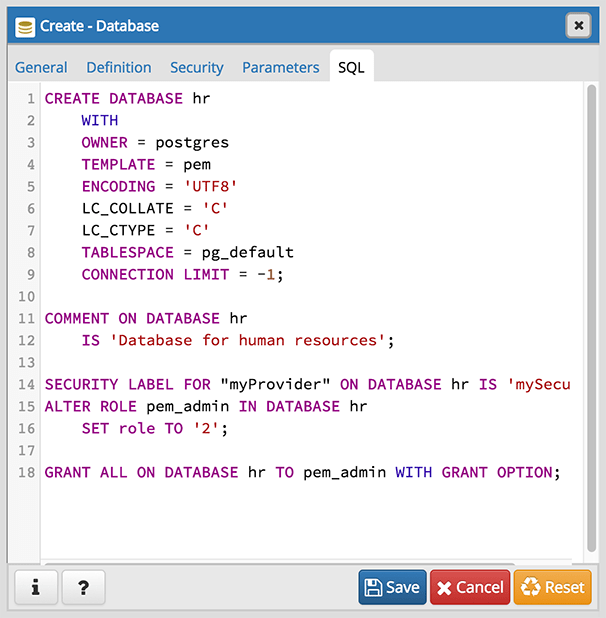Click the 'WITH' keyword on line 2
The image size is (606, 618).
click(x=100, y=120)
